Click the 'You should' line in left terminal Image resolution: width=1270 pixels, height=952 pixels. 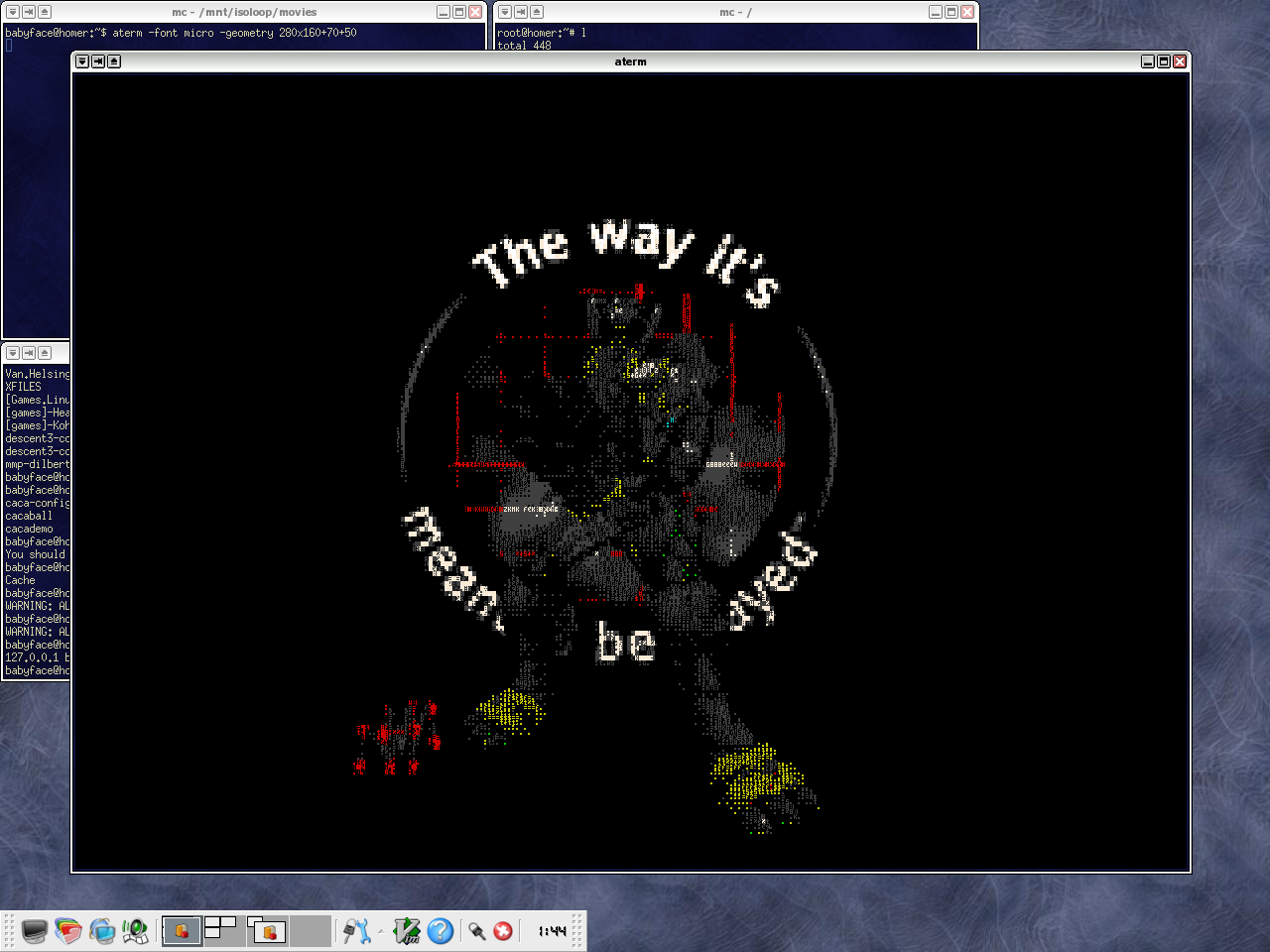(35, 554)
